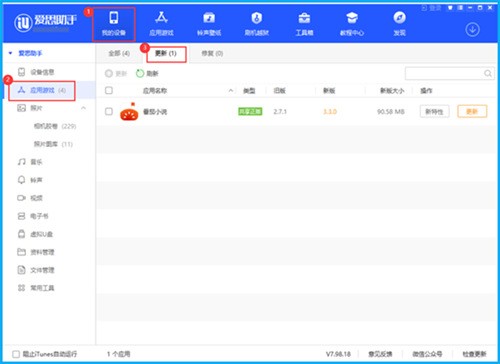Click old version value 2.7.1
This screenshot has height=364, width=500.
(280, 112)
